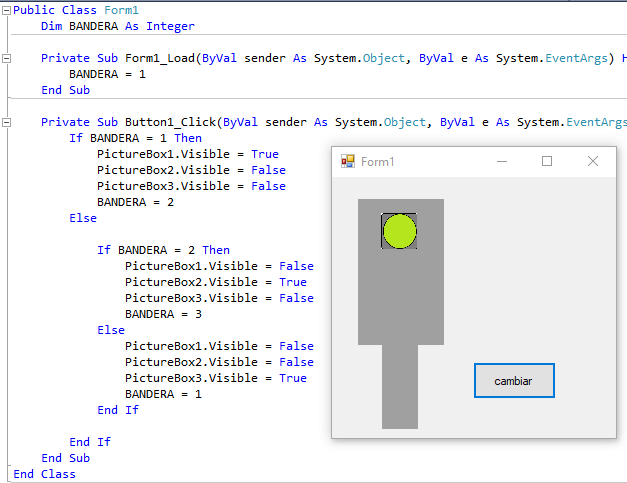Click 'PictureBox2.Visible = True' line
Viewport: 627px width, 483px height.
tap(216, 282)
